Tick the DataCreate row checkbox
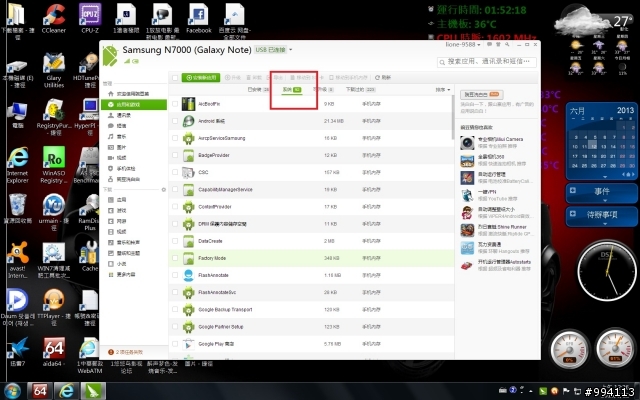 click(x=175, y=241)
